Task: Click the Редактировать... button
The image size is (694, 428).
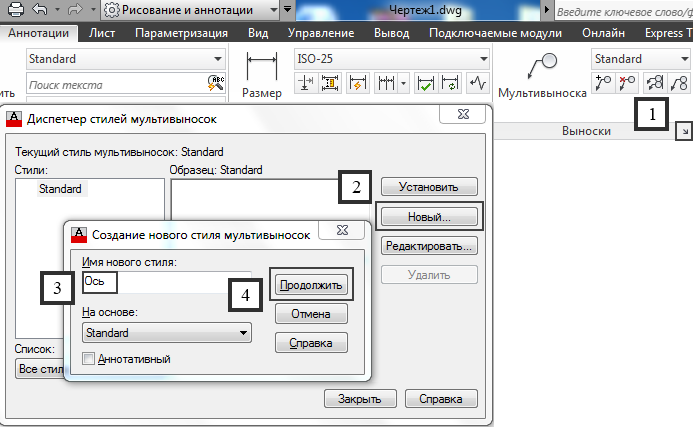Action: pyautogui.click(x=429, y=246)
